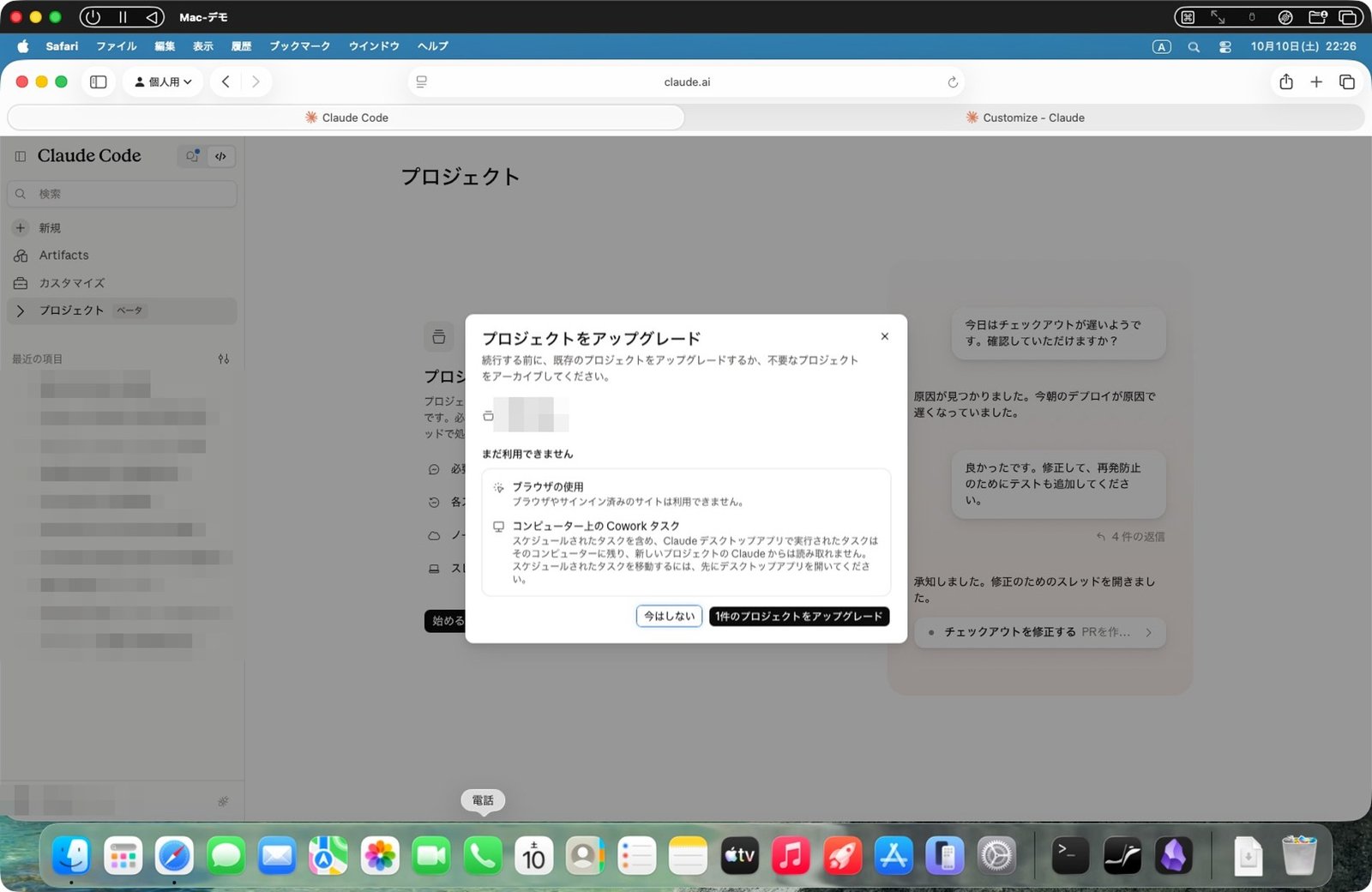
Task: Open the recent items filter icon
Action: click(x=224, y=359)
